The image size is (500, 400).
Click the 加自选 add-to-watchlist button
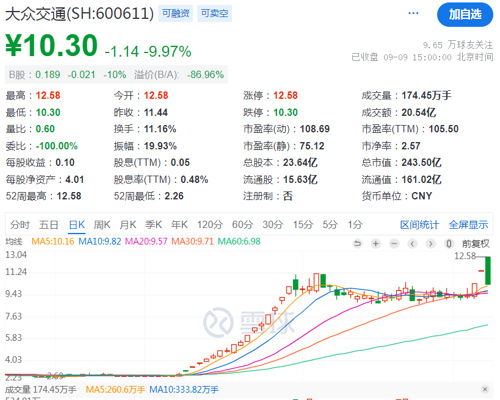click(x=465, y=14)
